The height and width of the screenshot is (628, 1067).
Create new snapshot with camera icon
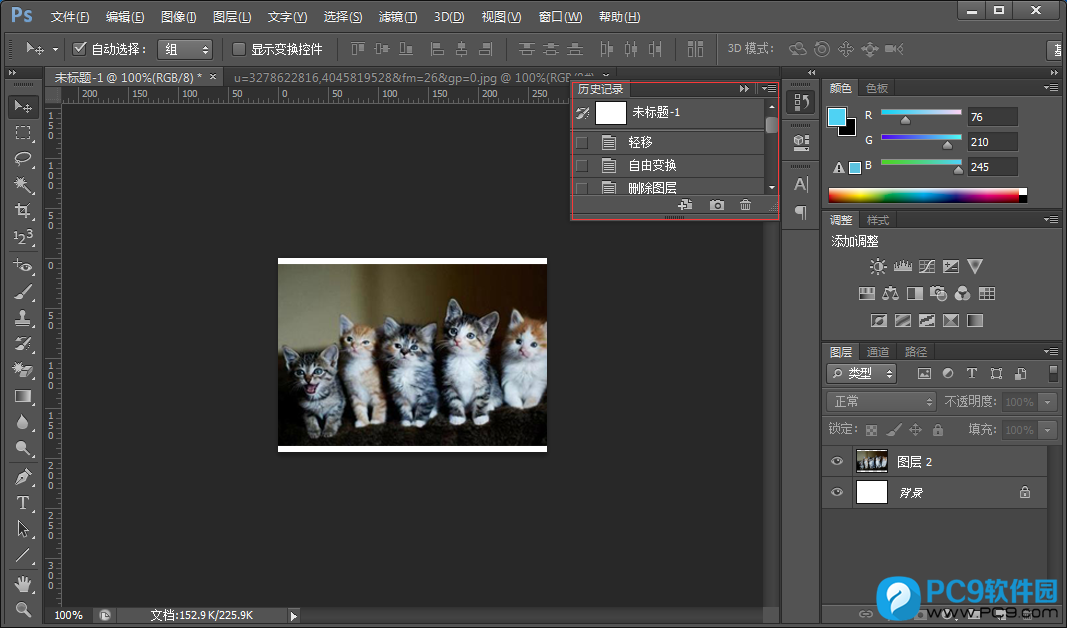tap(717, 205)
